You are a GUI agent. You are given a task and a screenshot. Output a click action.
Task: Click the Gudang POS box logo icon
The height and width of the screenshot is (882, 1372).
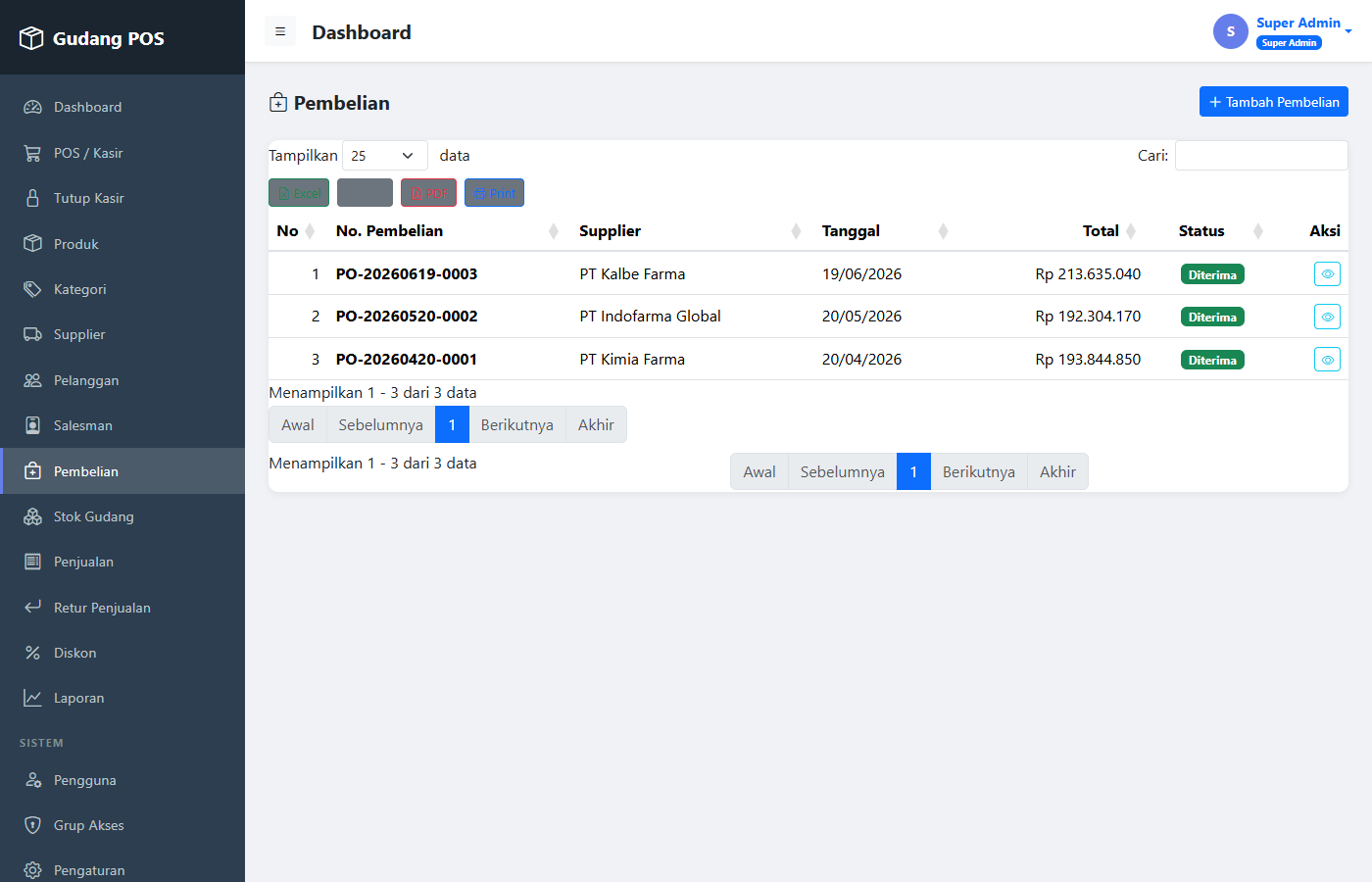click(31, 38)
